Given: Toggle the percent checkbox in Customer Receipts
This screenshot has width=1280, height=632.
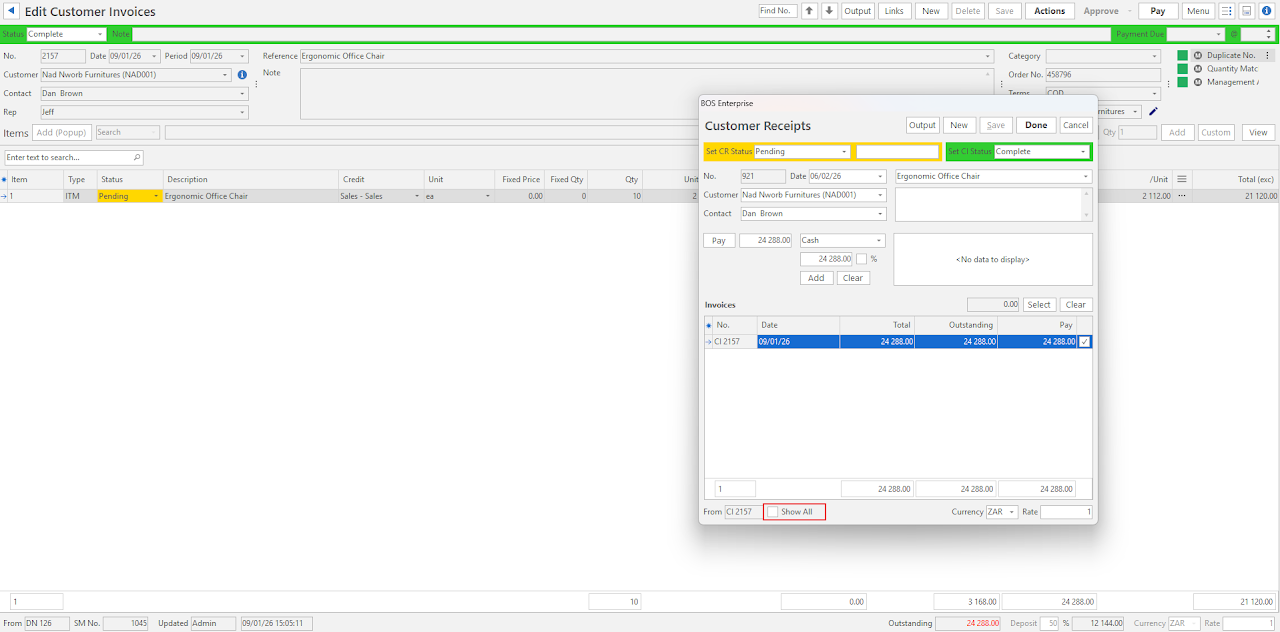Looking at the screenshot, I should 862,259.
